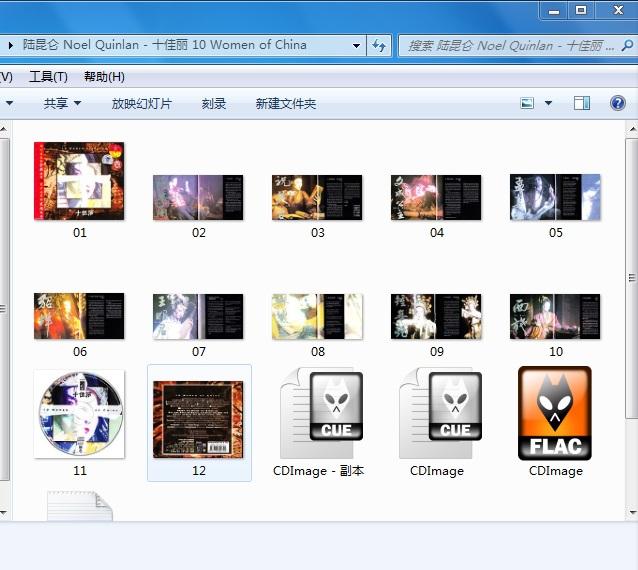Open image thumbnail 01 album cover
Viewport: 638px width, 570px height.
(x=79, y=181)
